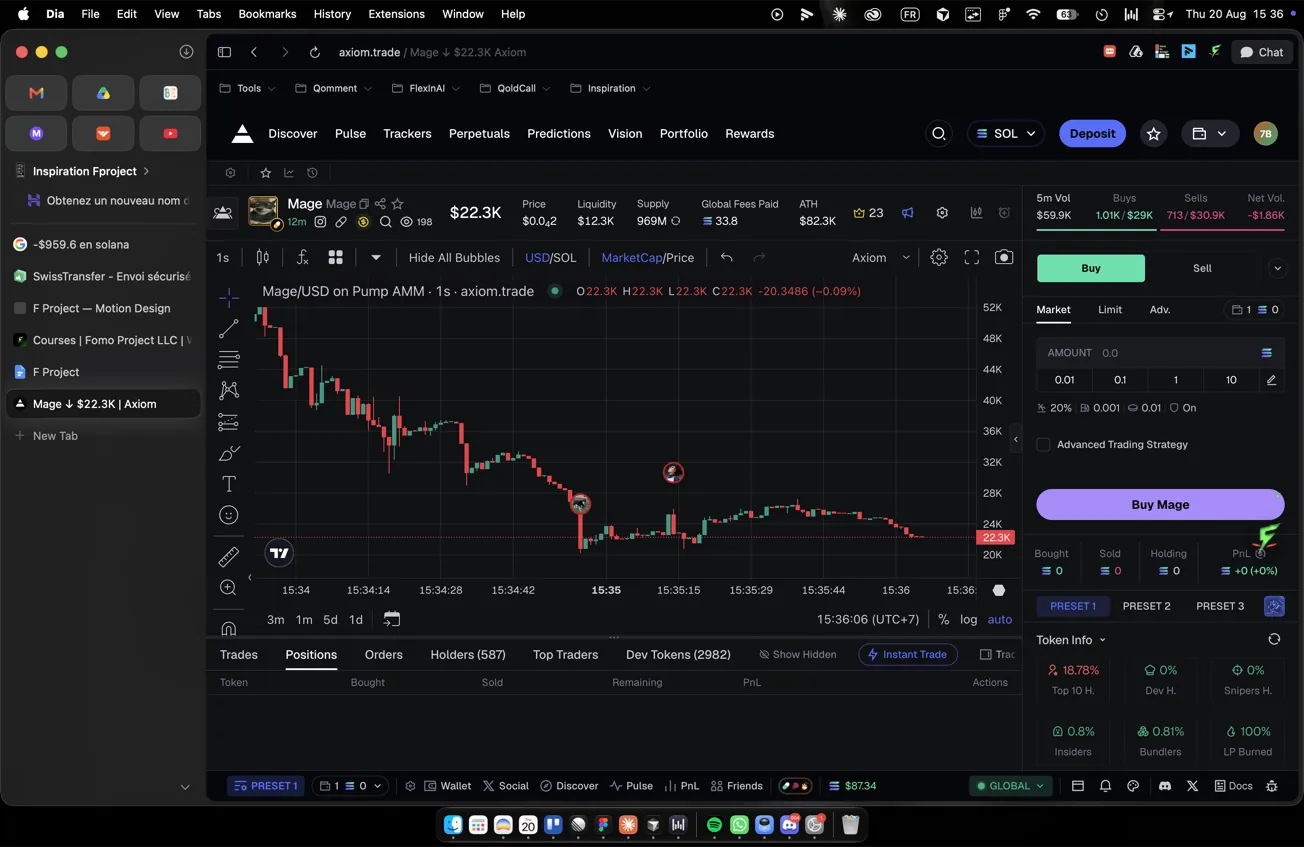Click Hide All Bubbles
Viewport: 1304px width, 847px height.
click(x=454, y=257)
